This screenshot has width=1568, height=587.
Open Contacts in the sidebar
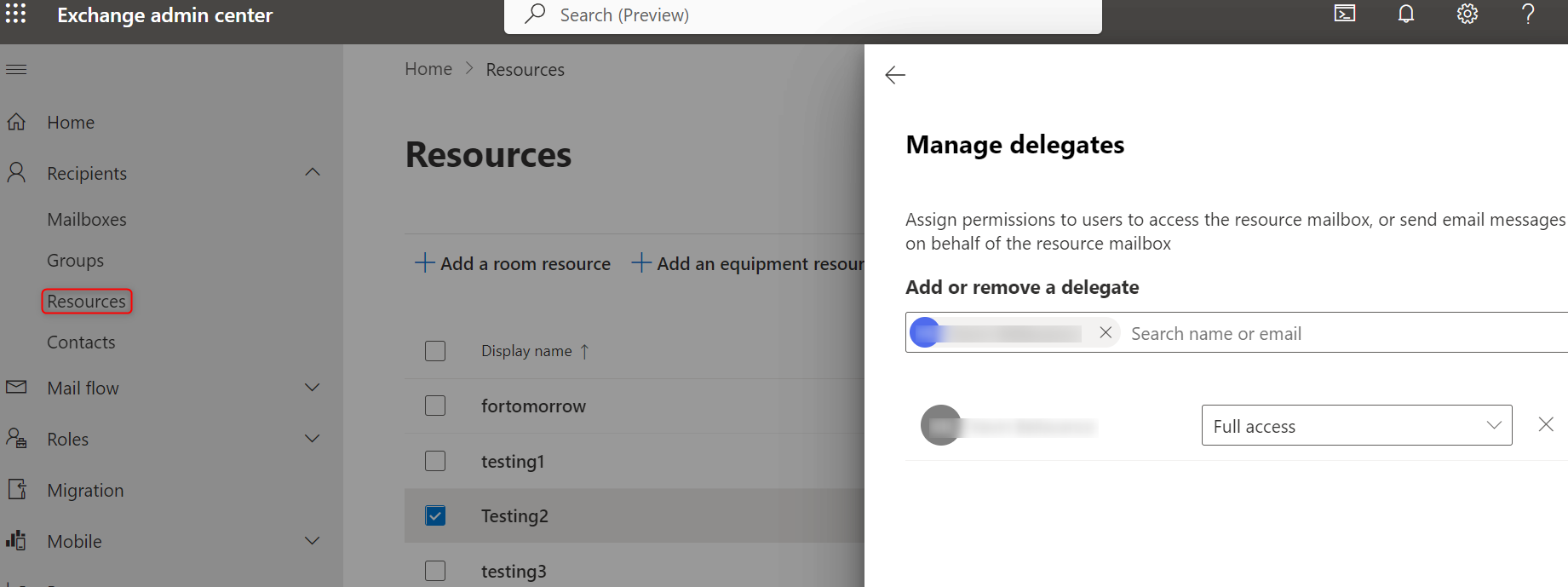tap(81, 342)
